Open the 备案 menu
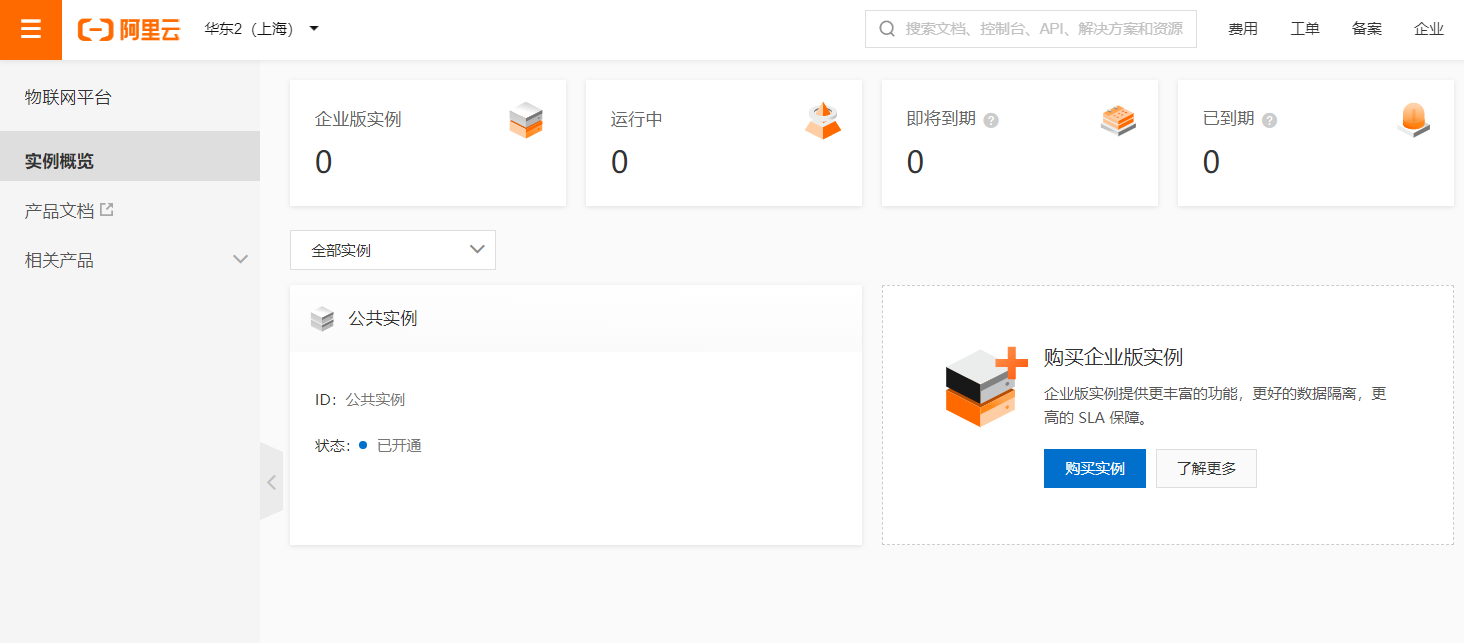Viewport: 1464px width, 643px height. click(x=1367, y=29)
